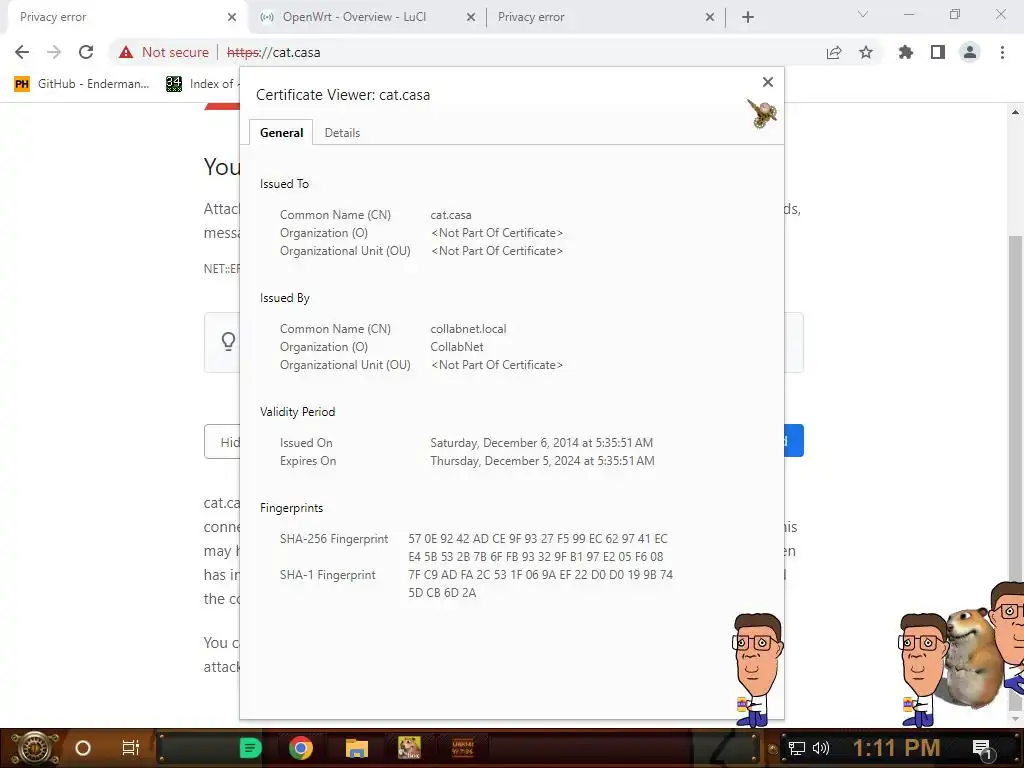The width and height of the screenshot is (1024, 768).
Task: Open the notification center icon
Action: [982, 749]
